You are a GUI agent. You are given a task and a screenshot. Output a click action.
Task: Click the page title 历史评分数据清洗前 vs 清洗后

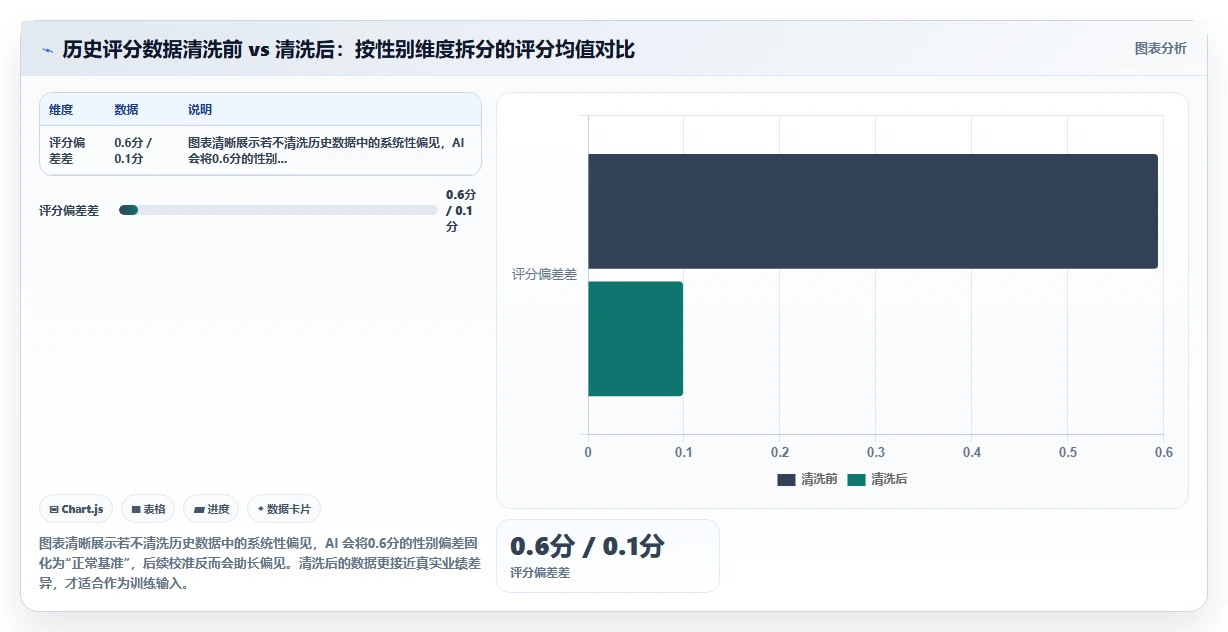pyautogui.click(x=349, y=49)
